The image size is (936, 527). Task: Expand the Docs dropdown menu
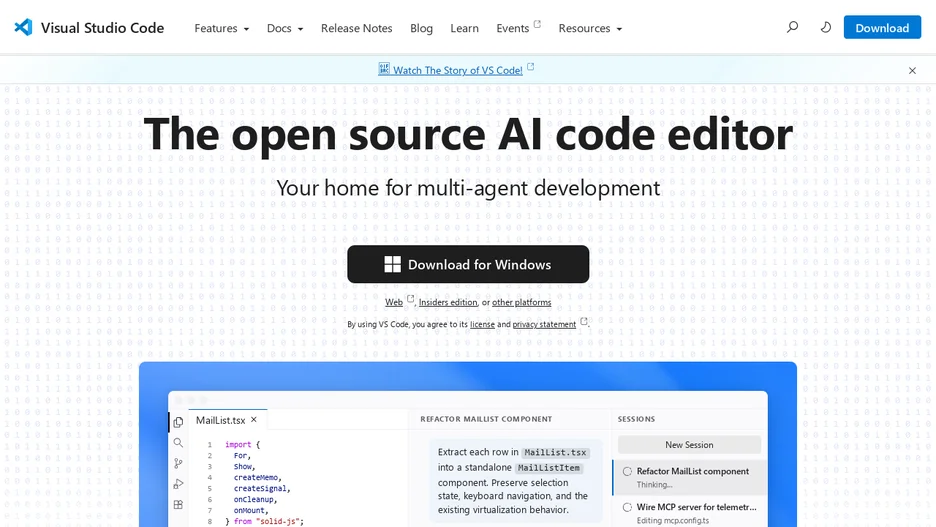[285, 28]
